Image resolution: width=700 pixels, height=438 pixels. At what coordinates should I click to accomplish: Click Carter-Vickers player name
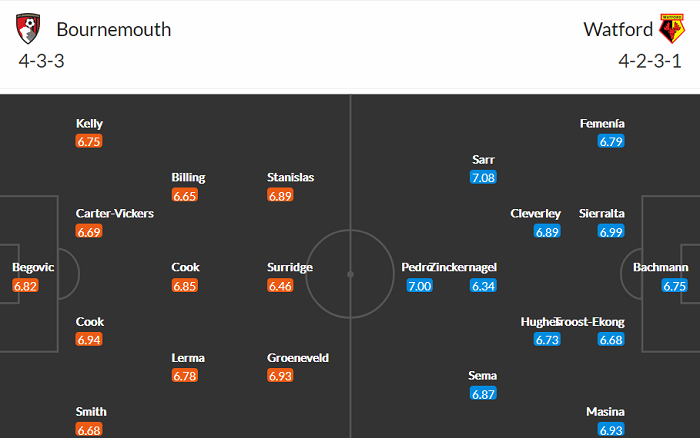[x=114, y=213]
